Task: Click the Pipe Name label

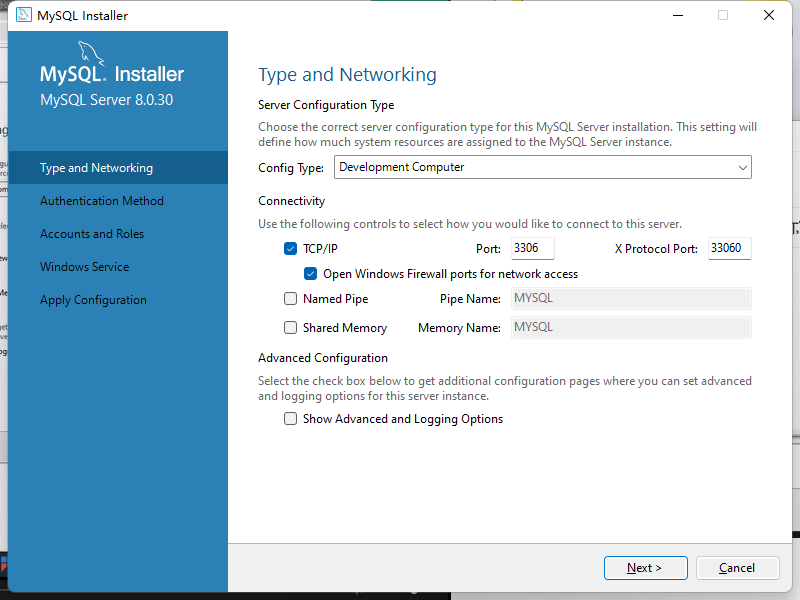Action: (x=470, y=299)
